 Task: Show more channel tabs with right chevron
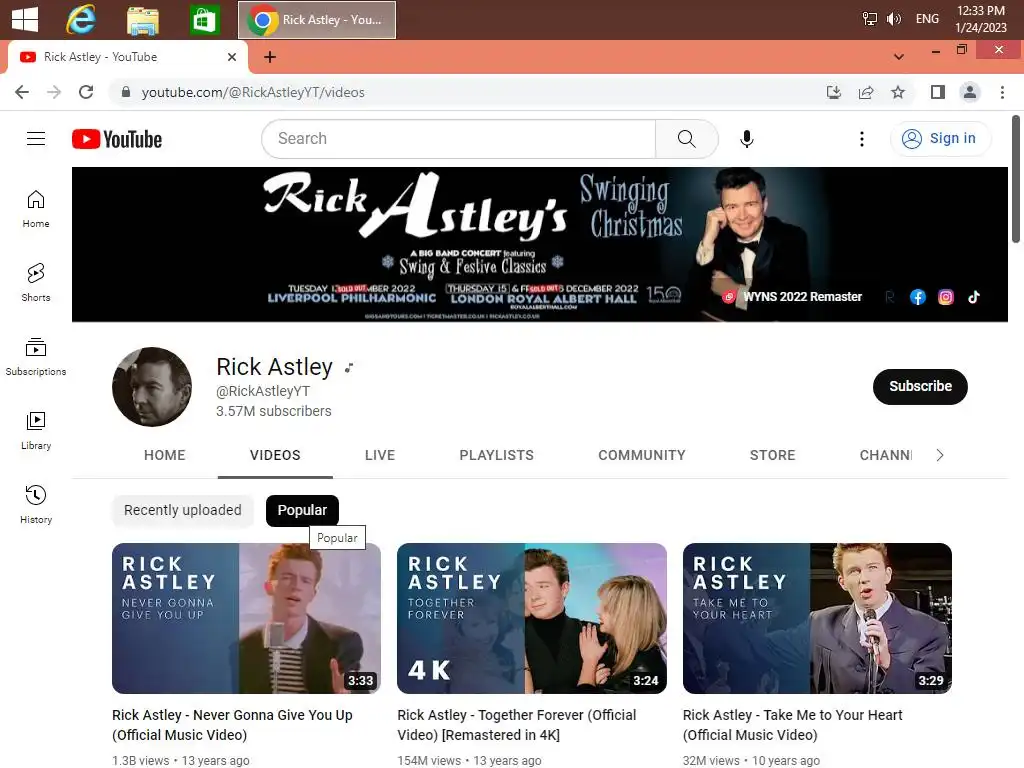coord(940,455)
